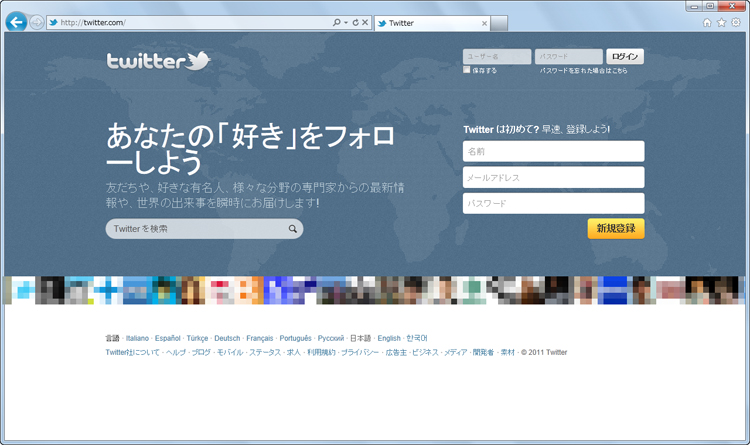This screenshot has width=750, height=445.
Task: Switch language to Français
Action: 260,338
